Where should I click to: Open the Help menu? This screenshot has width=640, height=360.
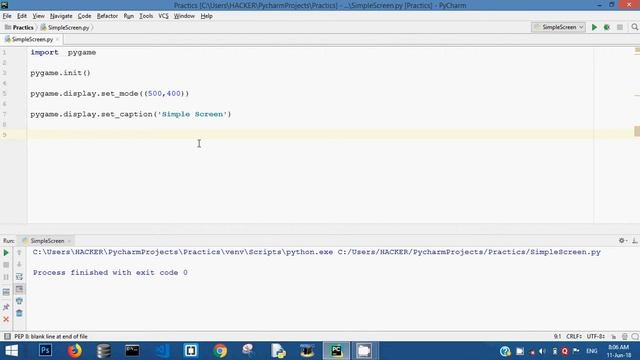point(207,16)
